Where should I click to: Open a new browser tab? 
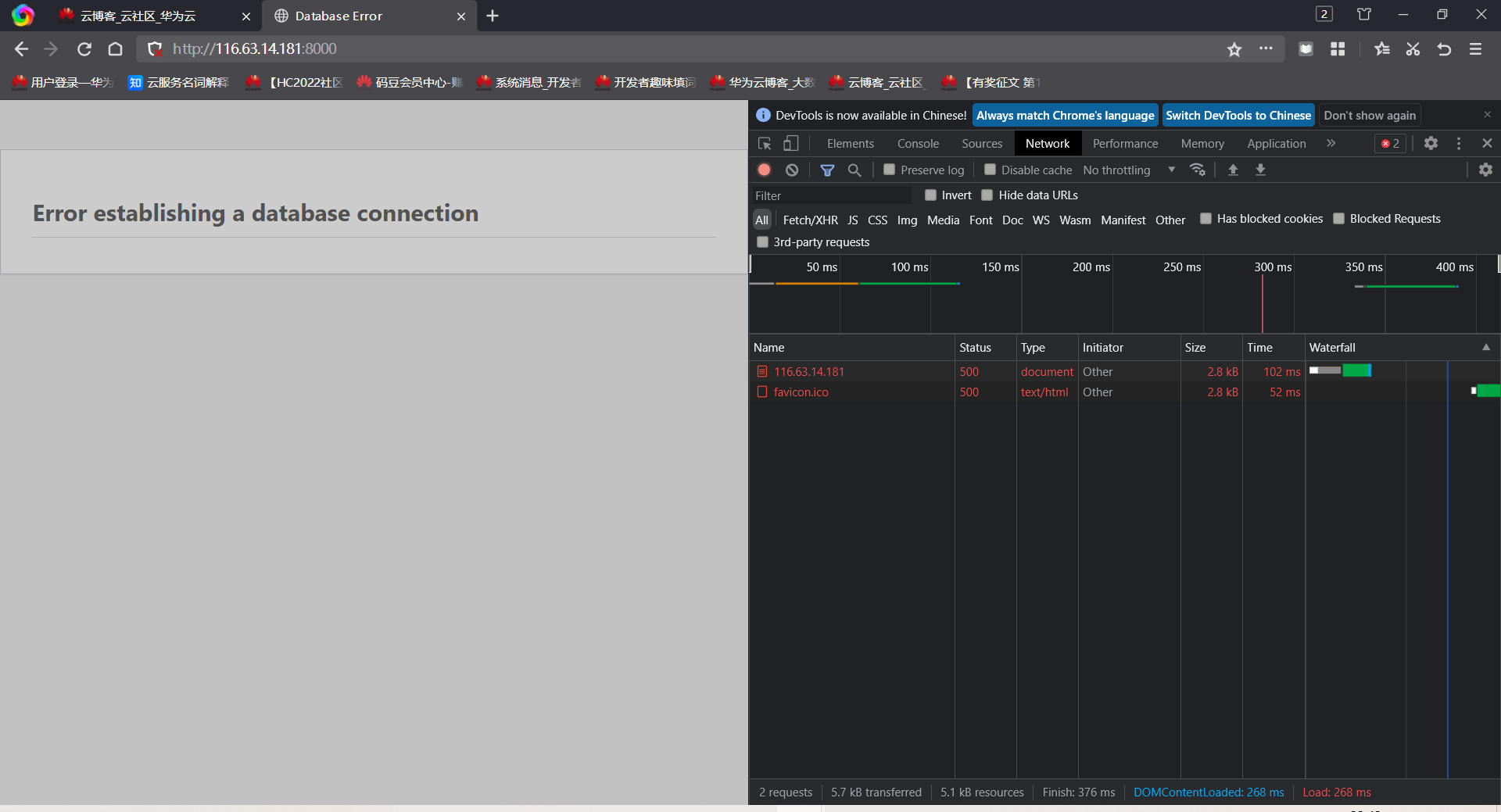tap(493, 16)
